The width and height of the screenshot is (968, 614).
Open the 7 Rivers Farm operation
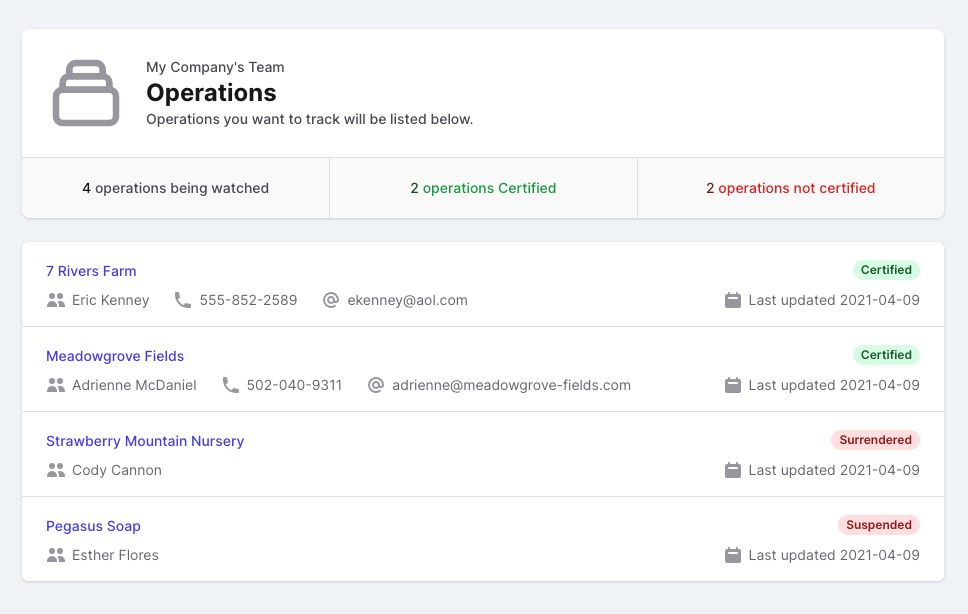click(91, 271)
